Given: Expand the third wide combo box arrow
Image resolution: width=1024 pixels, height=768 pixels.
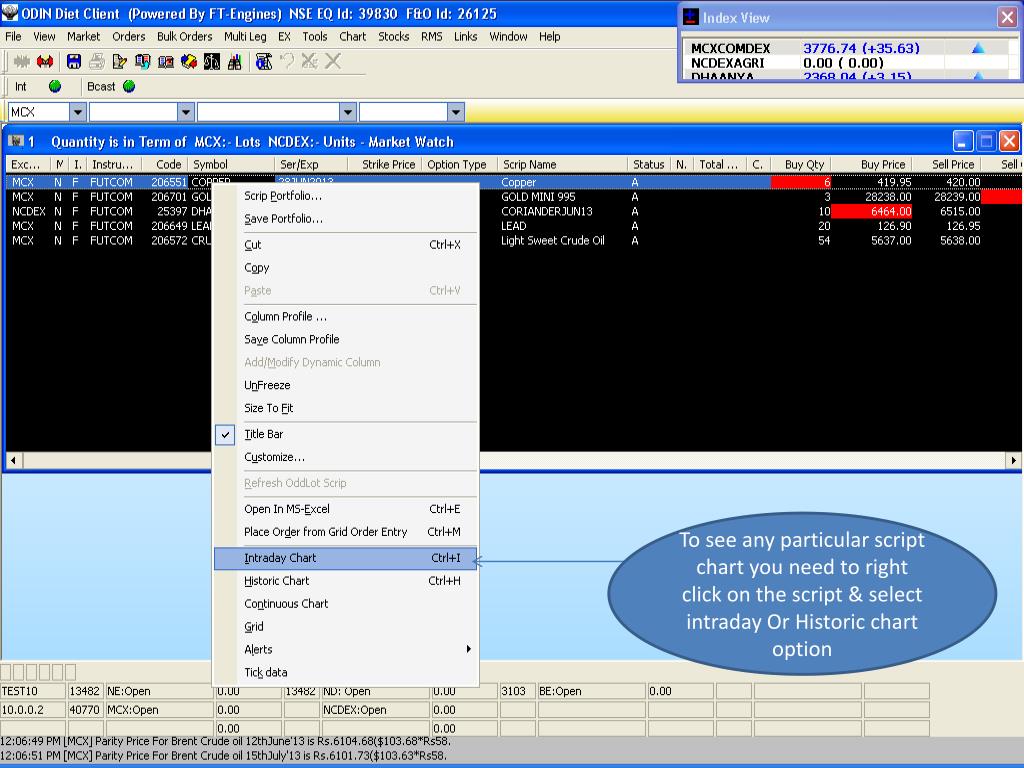Looking at the screenshot, I should click(x=347, y=112).
